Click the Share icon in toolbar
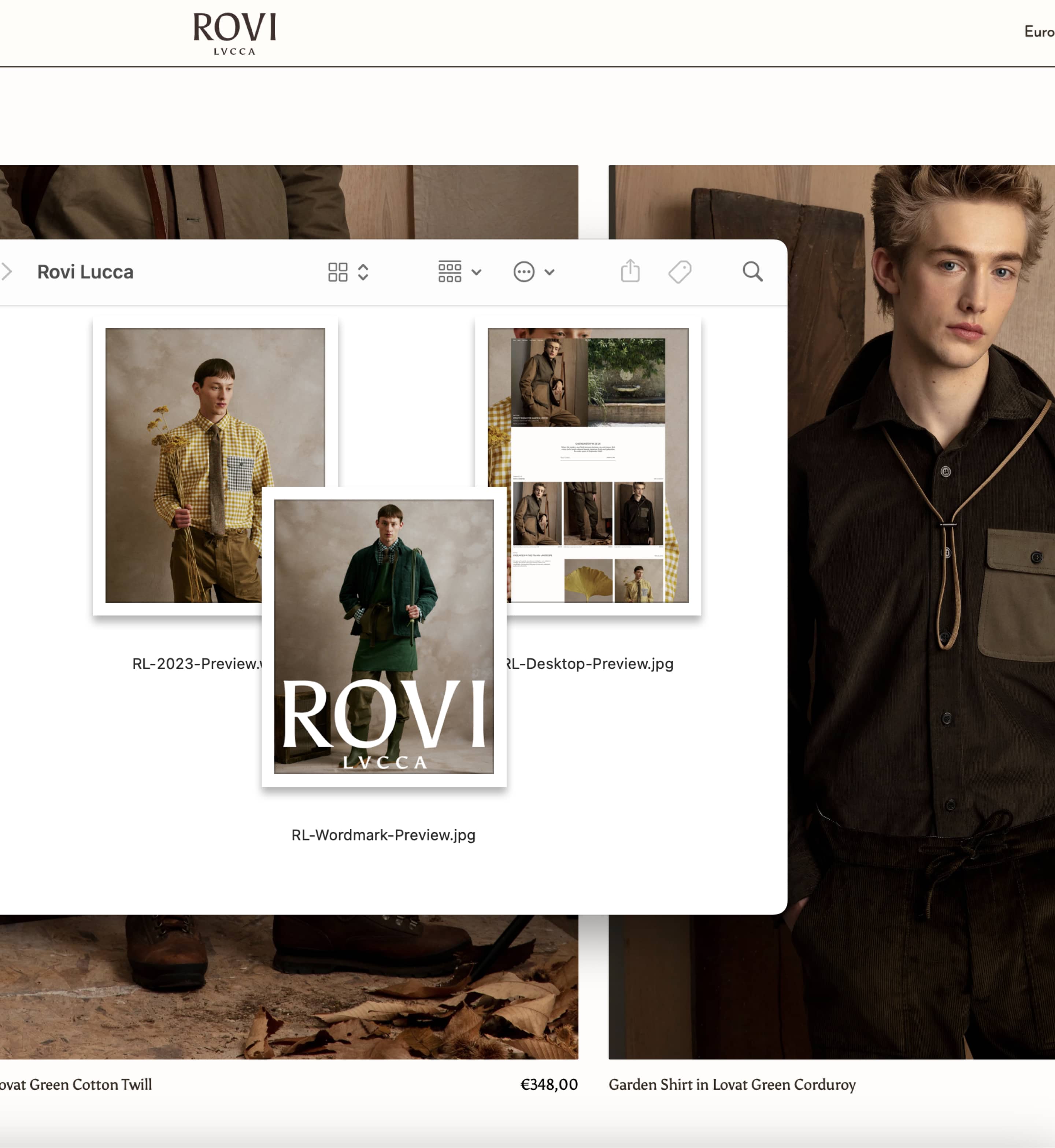1055x1148 pixels. pos(630,271)
